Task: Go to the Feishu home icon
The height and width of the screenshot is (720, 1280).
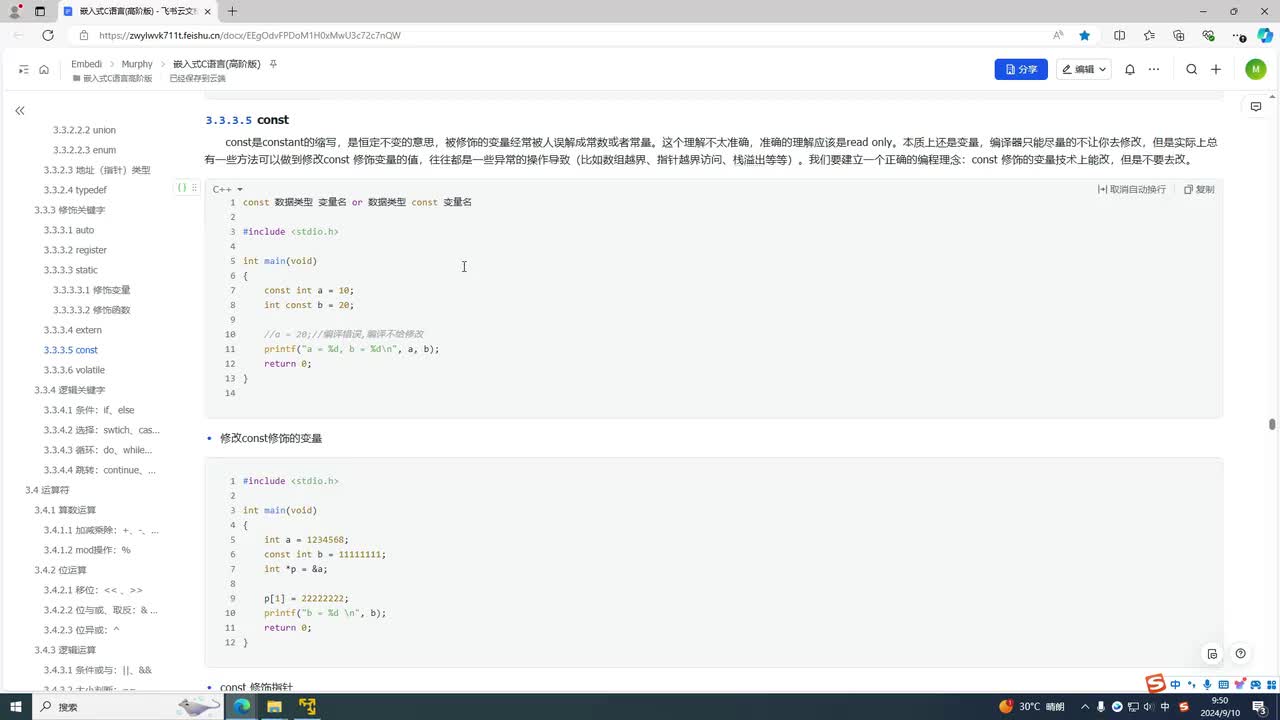Action: (x=44, y=69)
